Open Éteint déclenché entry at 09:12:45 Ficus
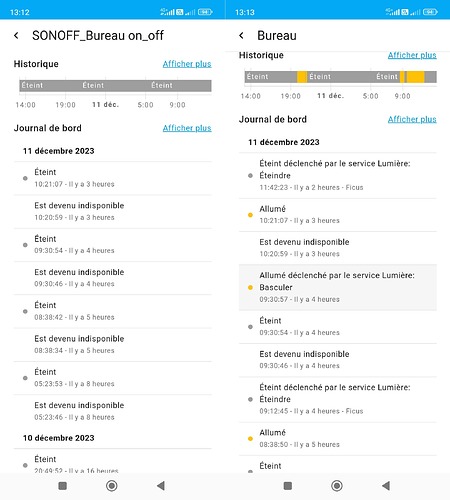The image size is (450, 500). tap(338, 399)
